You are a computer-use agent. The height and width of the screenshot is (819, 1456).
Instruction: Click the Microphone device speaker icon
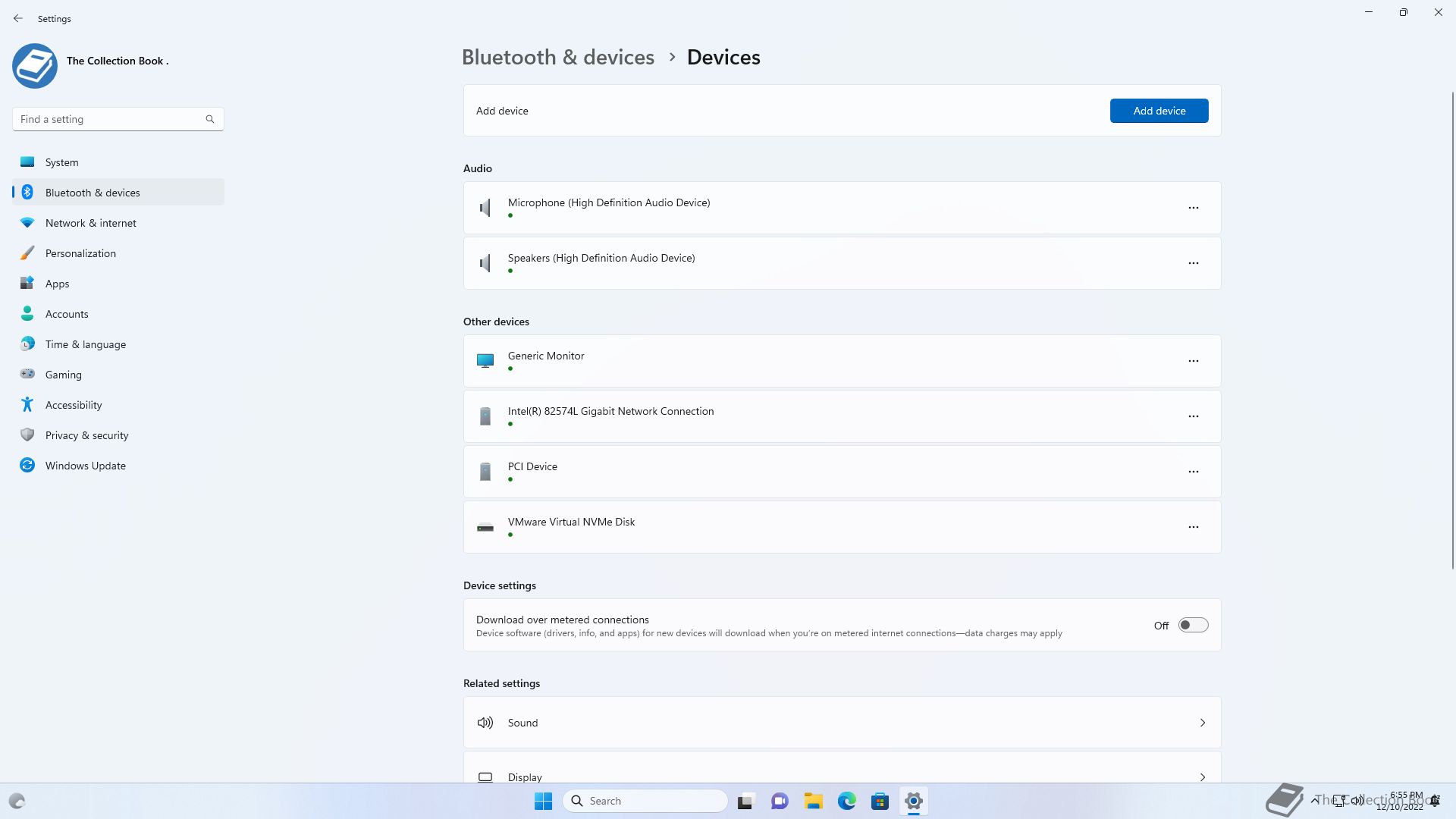(485, 208)
